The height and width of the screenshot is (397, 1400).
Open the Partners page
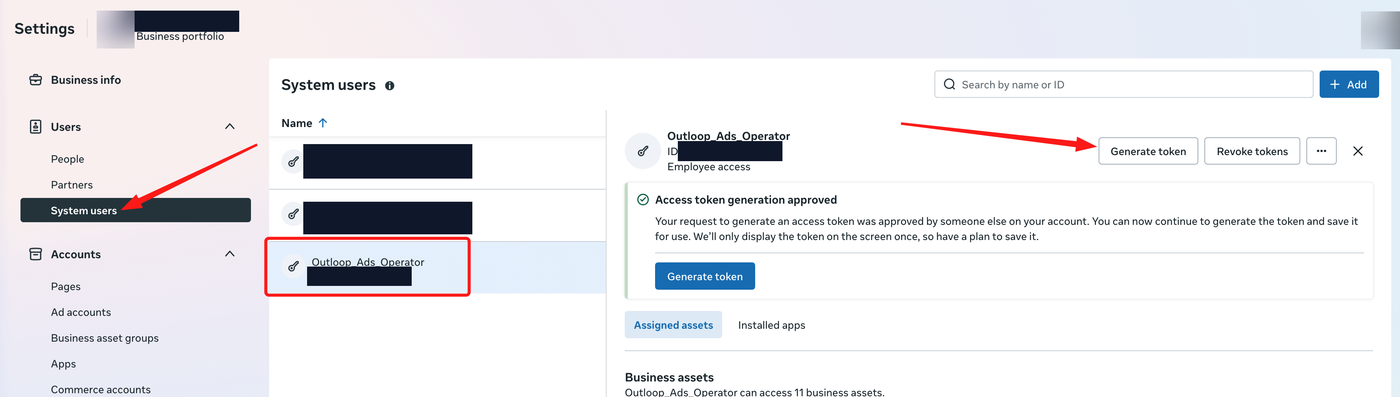tap(72, 185)
